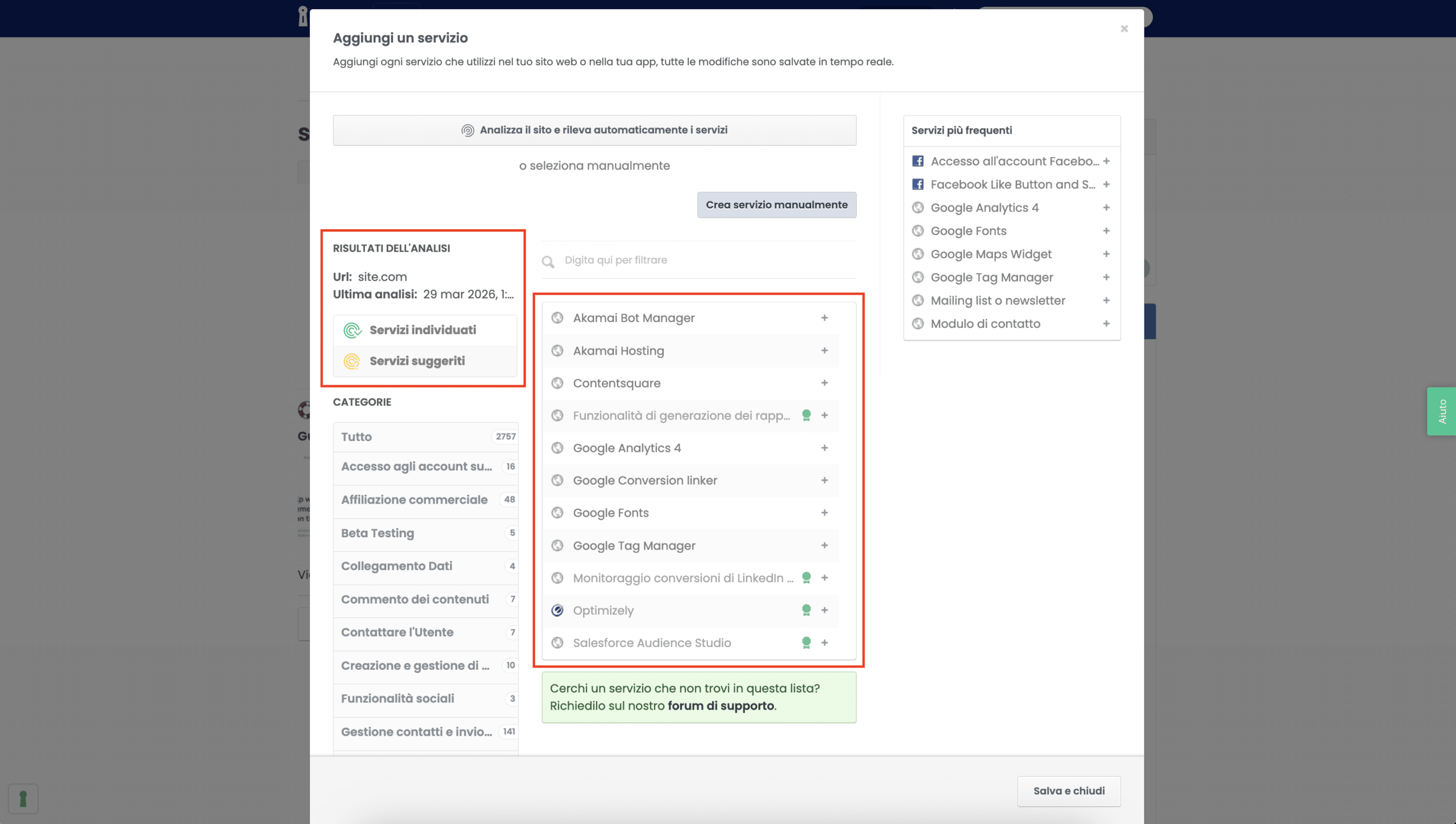
Task: Click plus icon next to Akamai Bot Manager
Action: click(824, 318)
